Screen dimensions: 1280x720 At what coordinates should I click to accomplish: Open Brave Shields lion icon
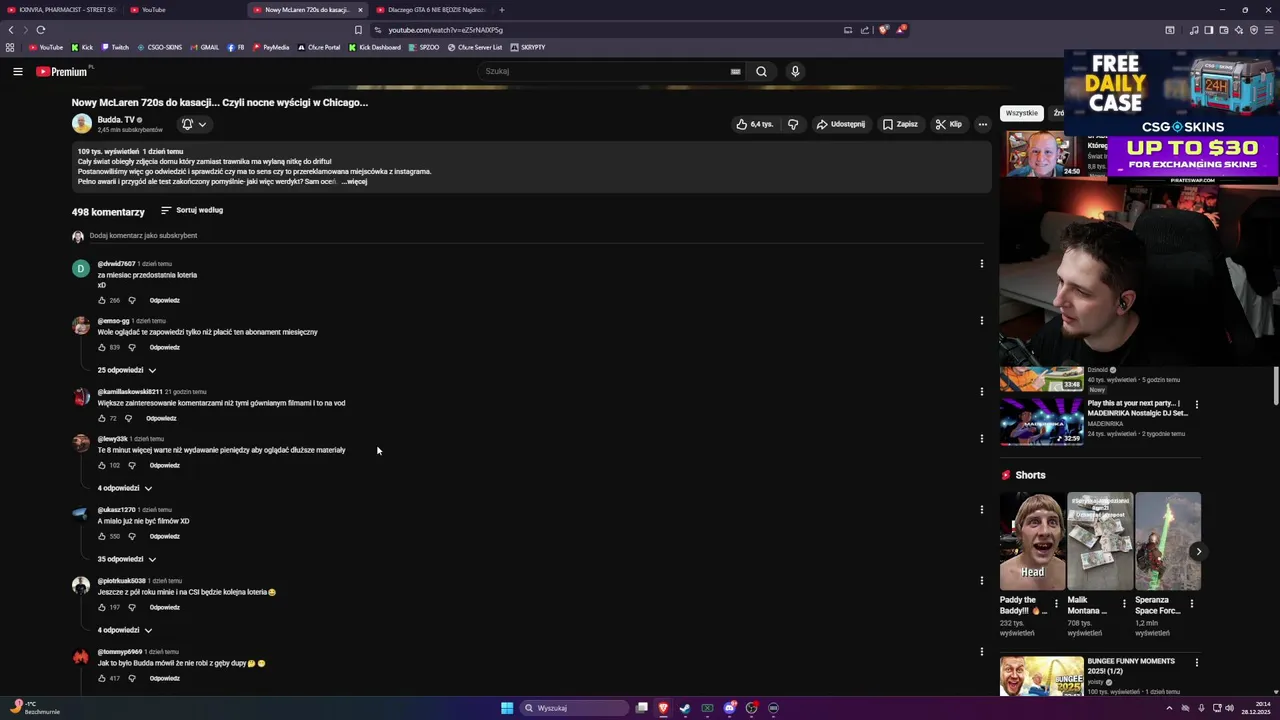coord(883,30)
